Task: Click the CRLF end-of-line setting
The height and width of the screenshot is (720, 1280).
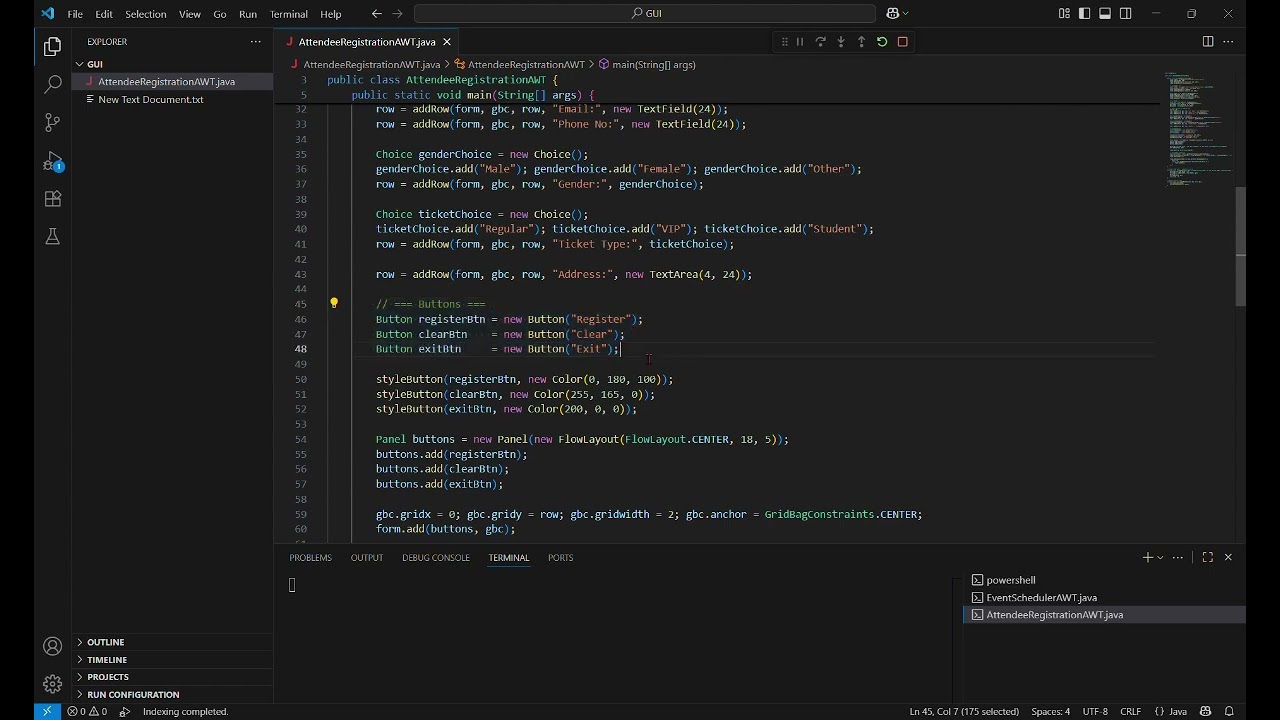Action: coord(1130,712)
